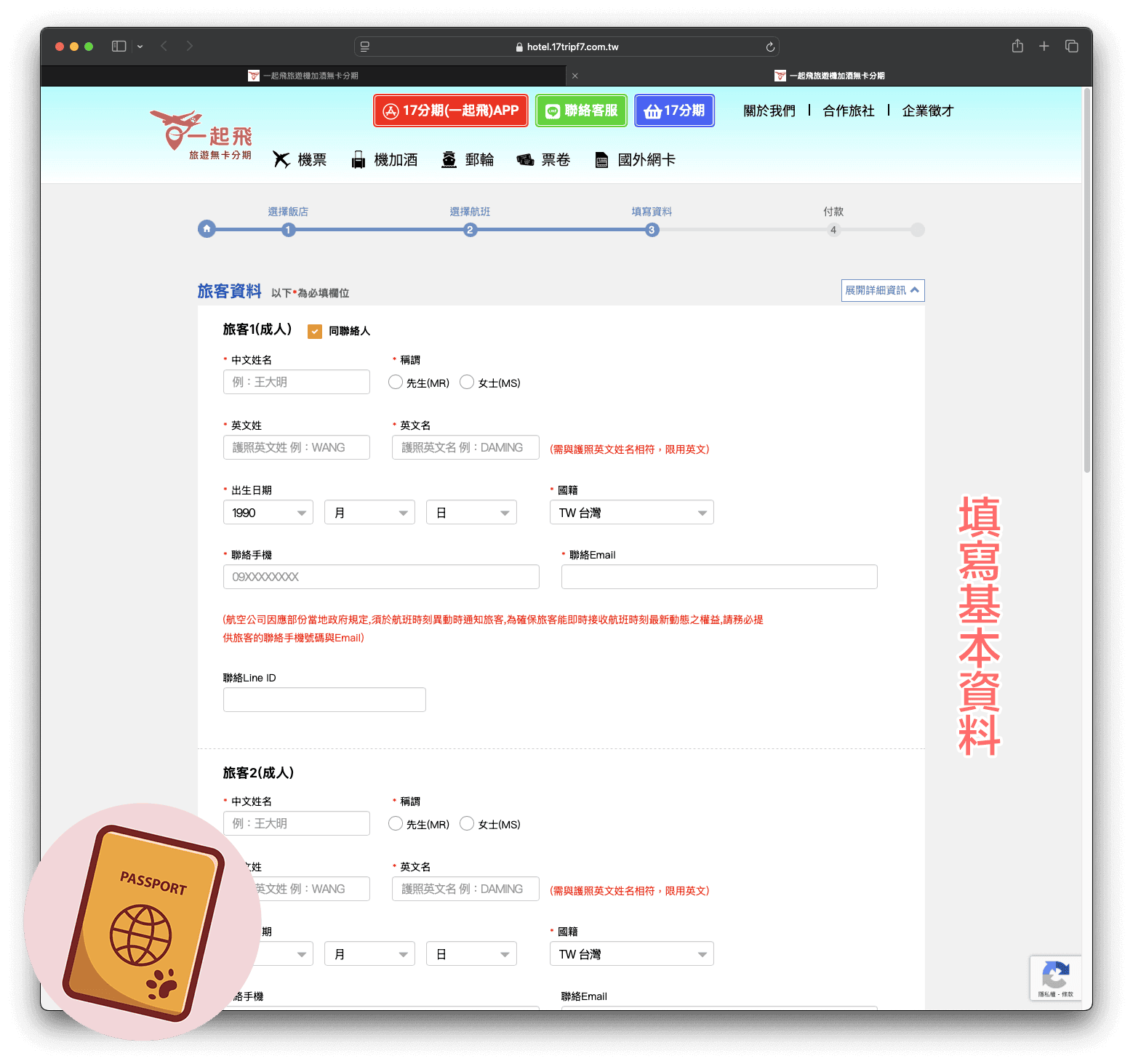The height and width of the screenshot is (1064, 1133).
Task: Open the 機加酒 menu item
Action: pyautogui.click(x=385, y=160)
